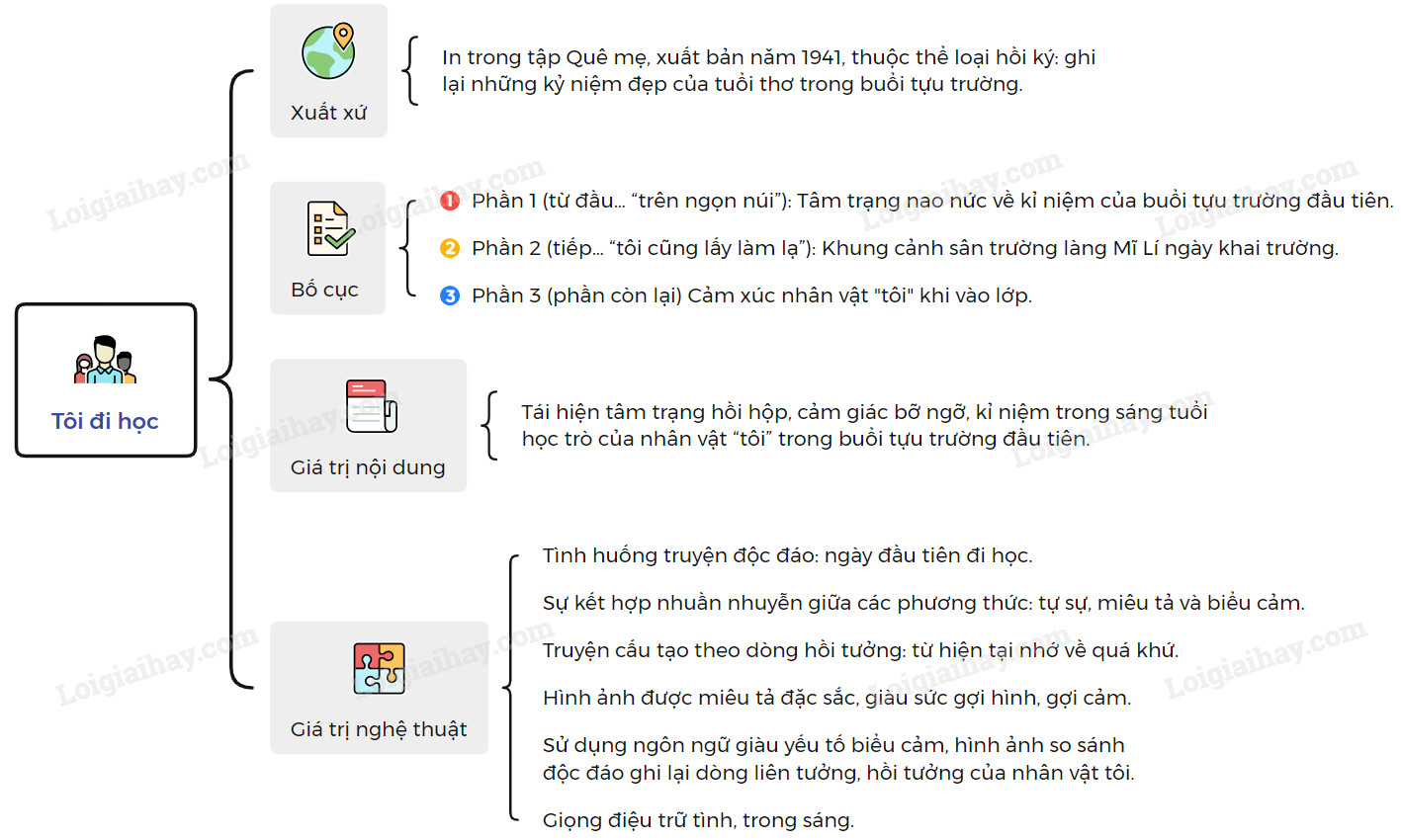Click the red number 1 bullet

(450, 201)
